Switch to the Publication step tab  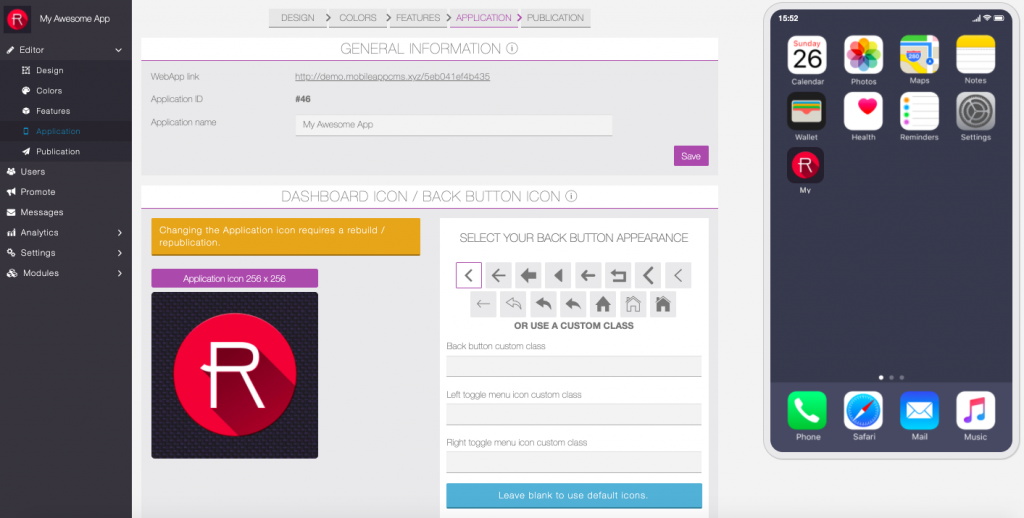[555, 17]
